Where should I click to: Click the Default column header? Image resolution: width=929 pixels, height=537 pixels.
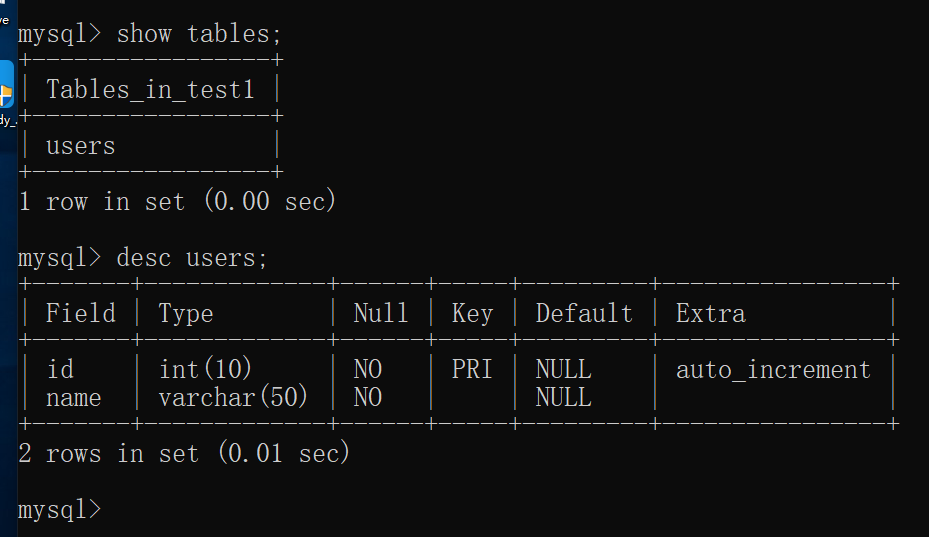(584, 313)
